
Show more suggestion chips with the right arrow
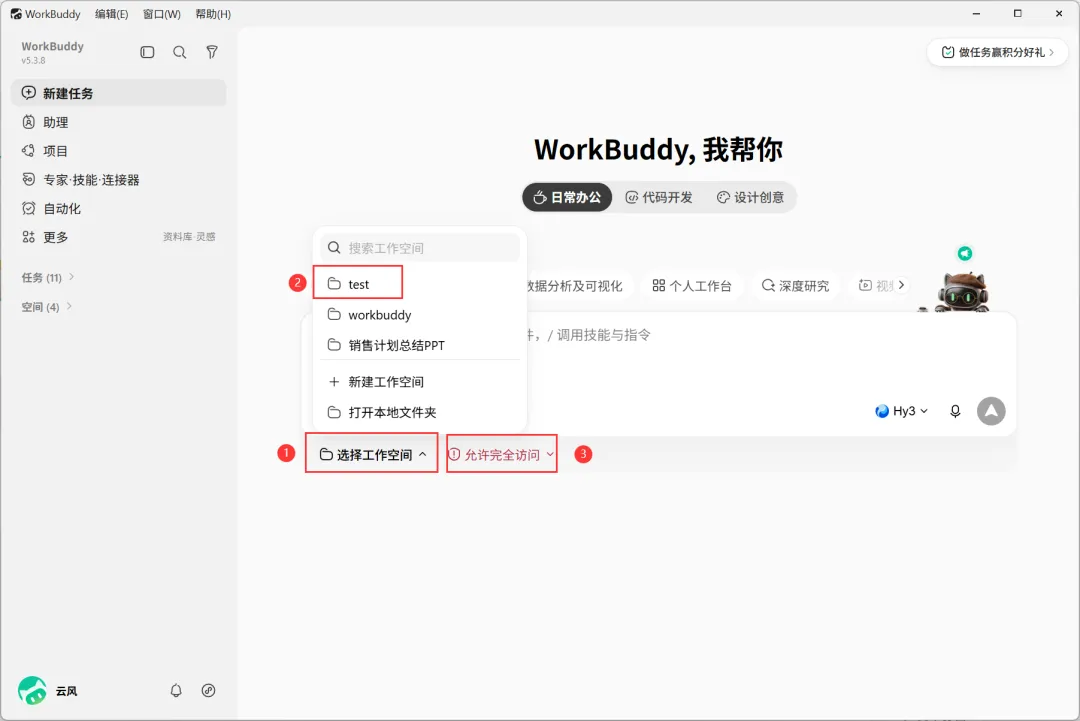[901, 285]
